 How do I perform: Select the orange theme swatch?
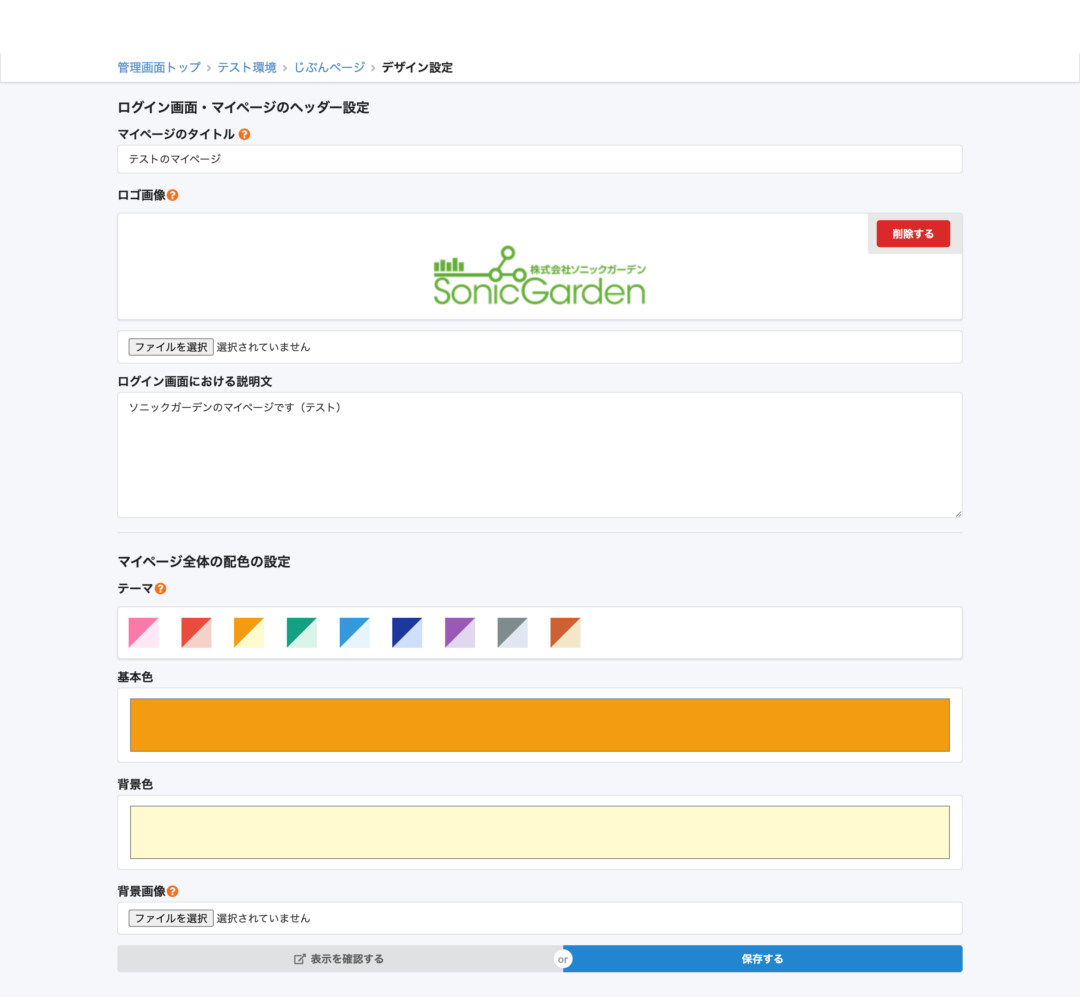tap(248, 632)
